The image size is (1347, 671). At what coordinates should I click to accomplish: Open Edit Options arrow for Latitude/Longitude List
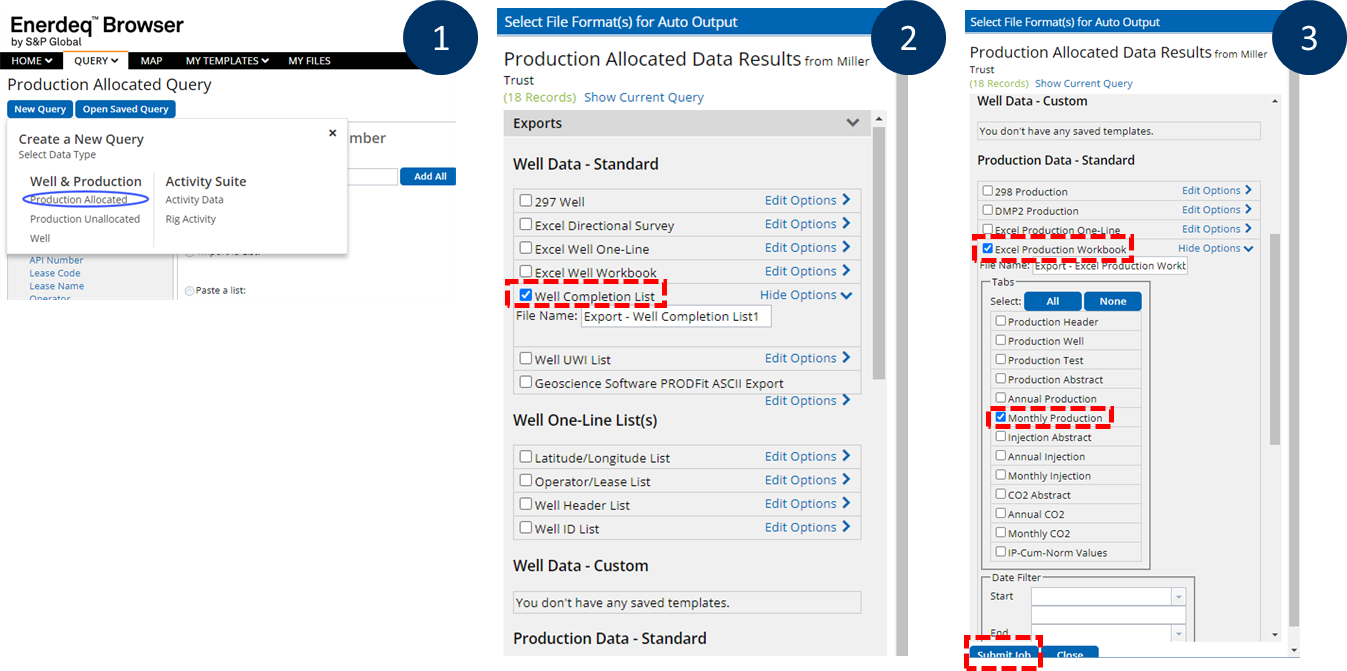point(846,456)
